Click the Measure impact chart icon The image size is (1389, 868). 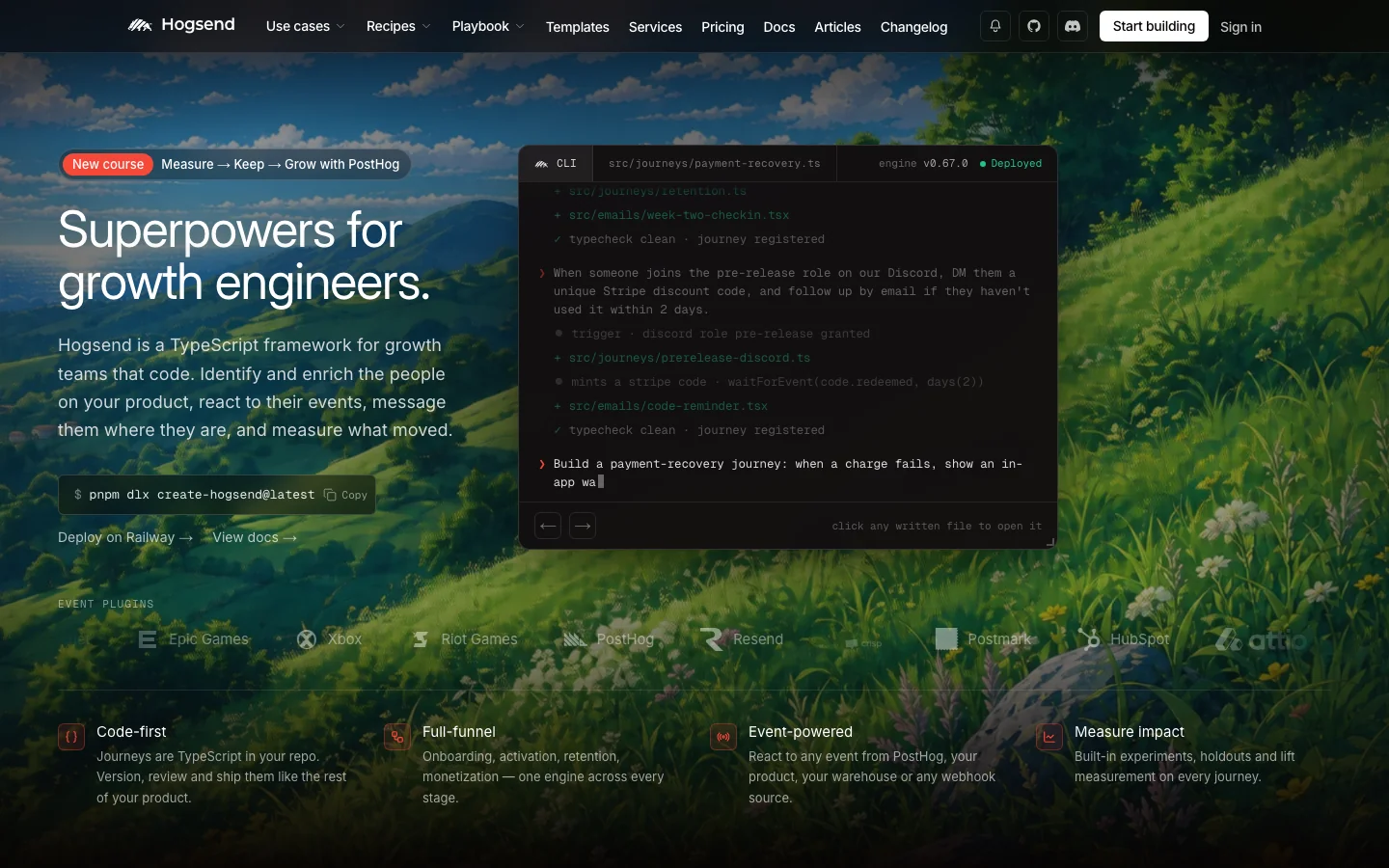click(1049, 737)
